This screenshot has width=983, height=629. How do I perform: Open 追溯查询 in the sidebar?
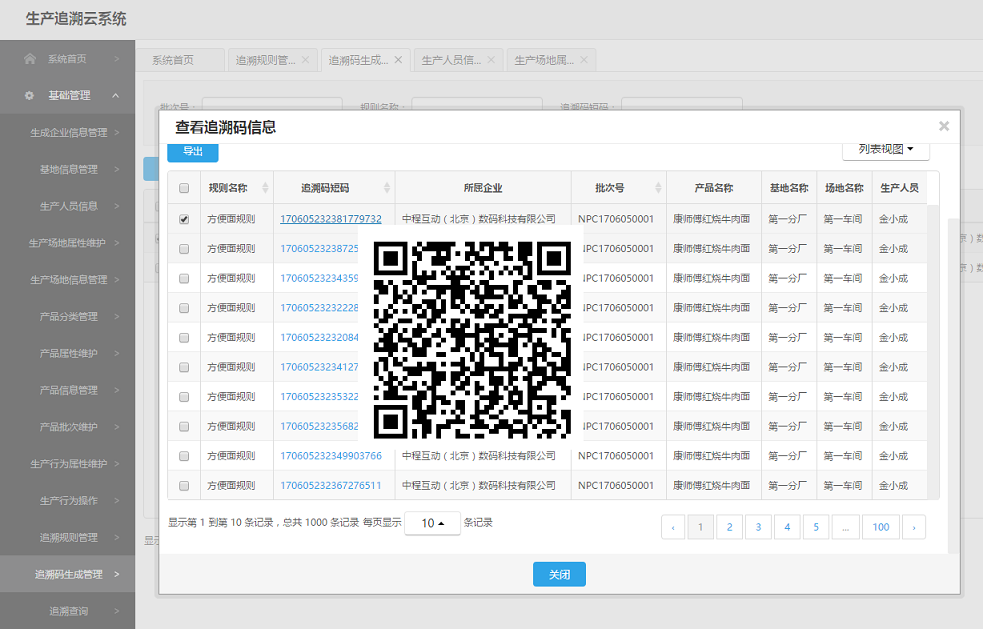(68, 611)
